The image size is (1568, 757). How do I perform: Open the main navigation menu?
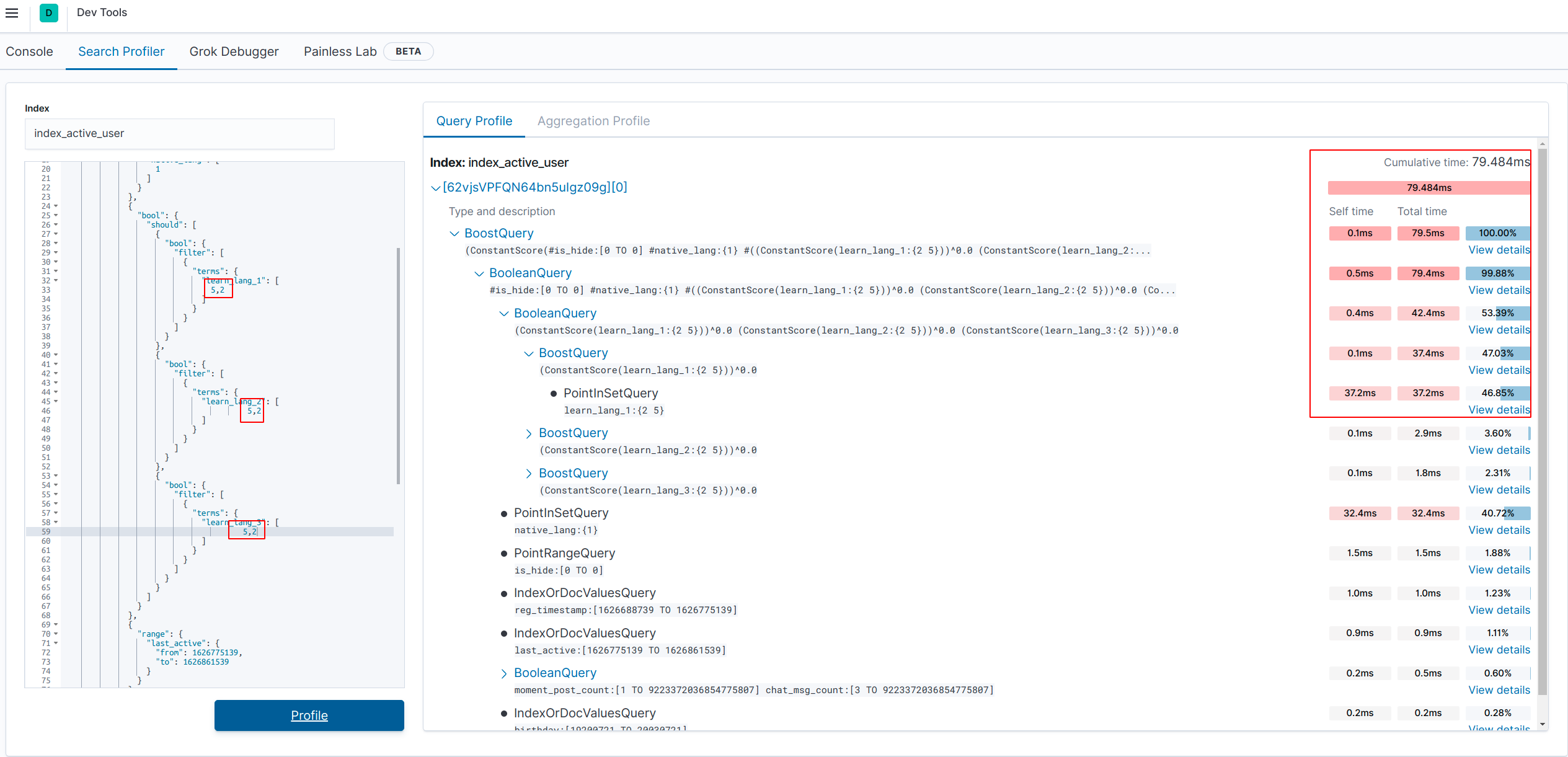(x=12, y=12)
